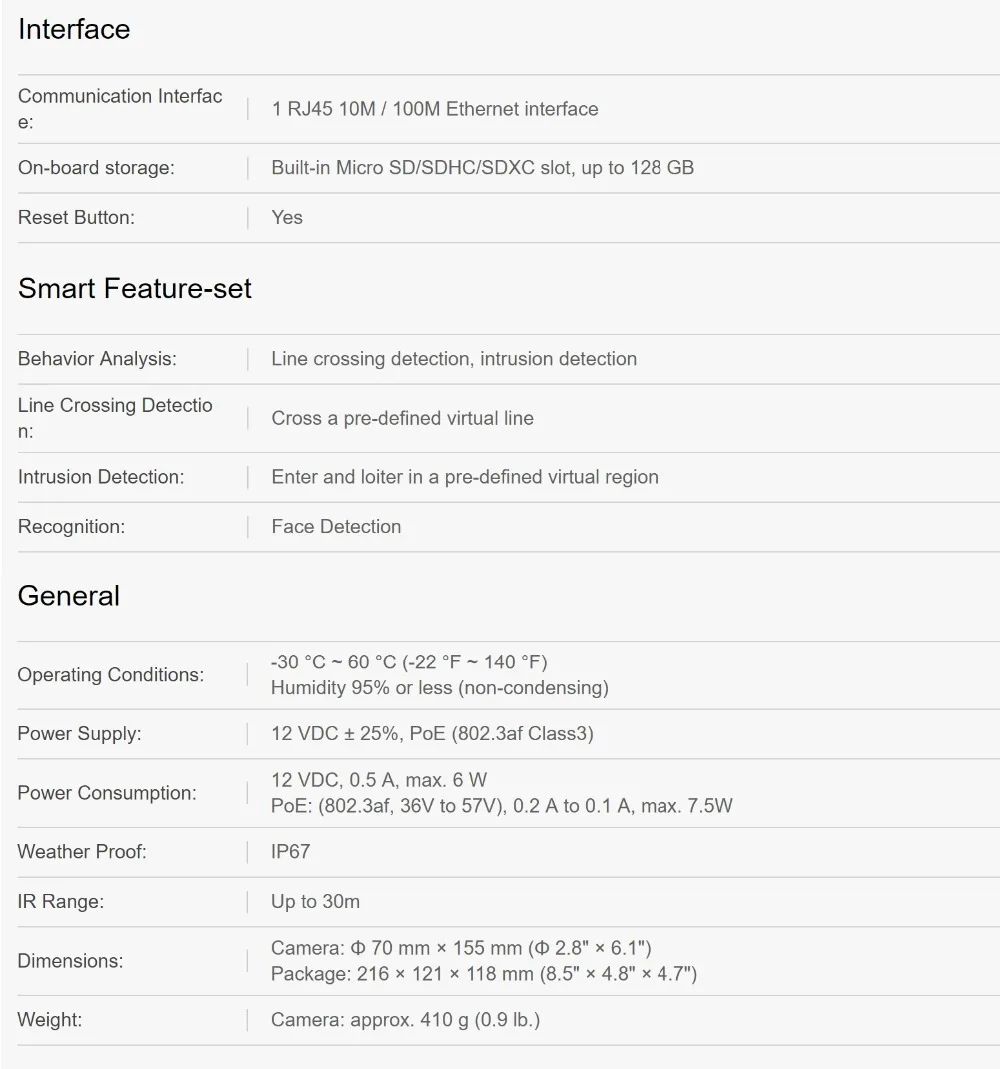Select the Face Detection value
This screenshot has width=1000, height=1069.
336,526
